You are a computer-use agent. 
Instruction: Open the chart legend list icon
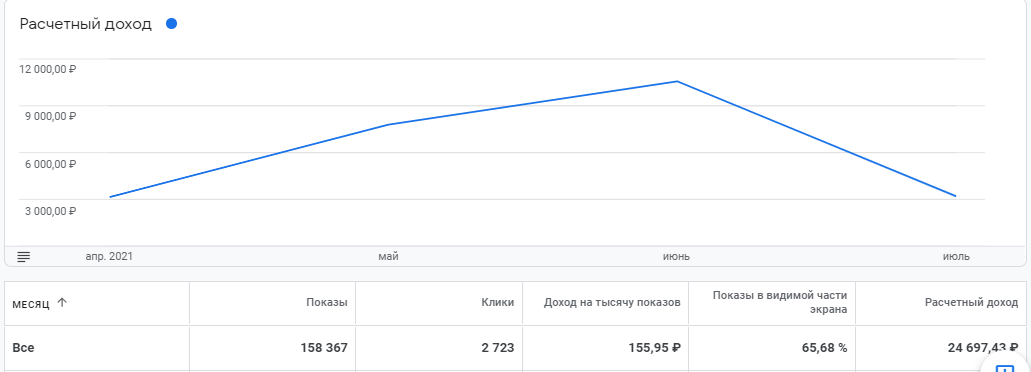(24, 257)
